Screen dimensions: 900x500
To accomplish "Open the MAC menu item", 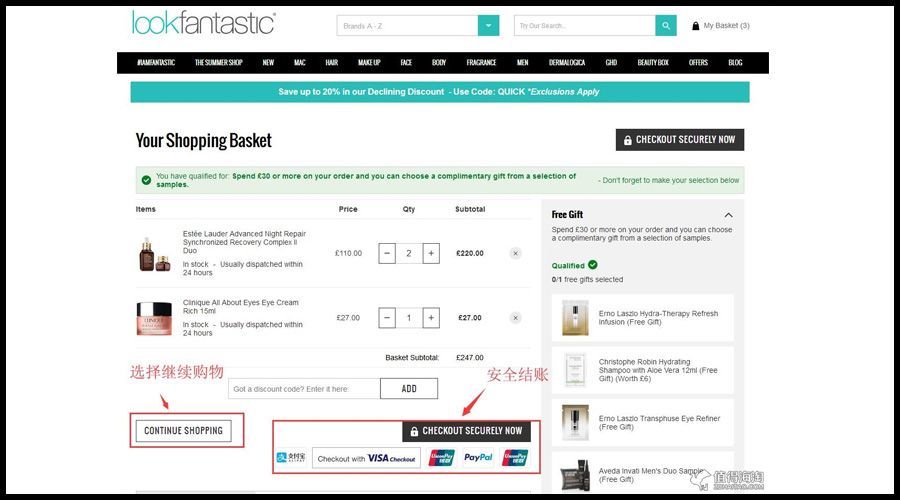I will click(x=300, y=63).
